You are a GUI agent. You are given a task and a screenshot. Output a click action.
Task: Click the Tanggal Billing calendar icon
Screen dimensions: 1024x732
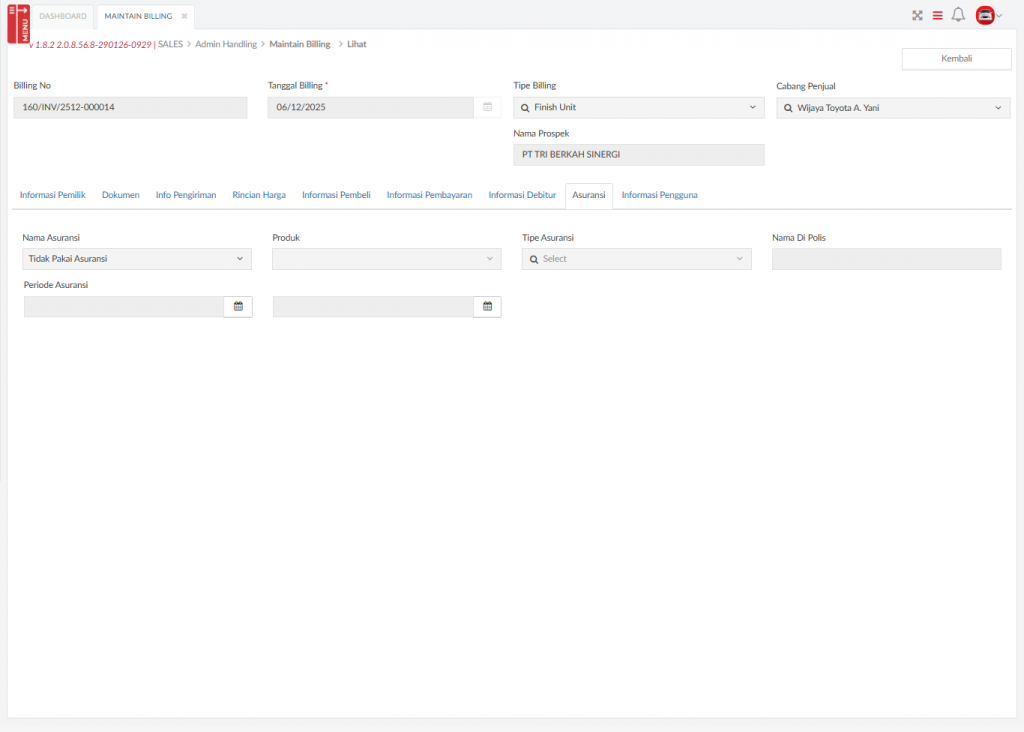[x=488, y=107]
